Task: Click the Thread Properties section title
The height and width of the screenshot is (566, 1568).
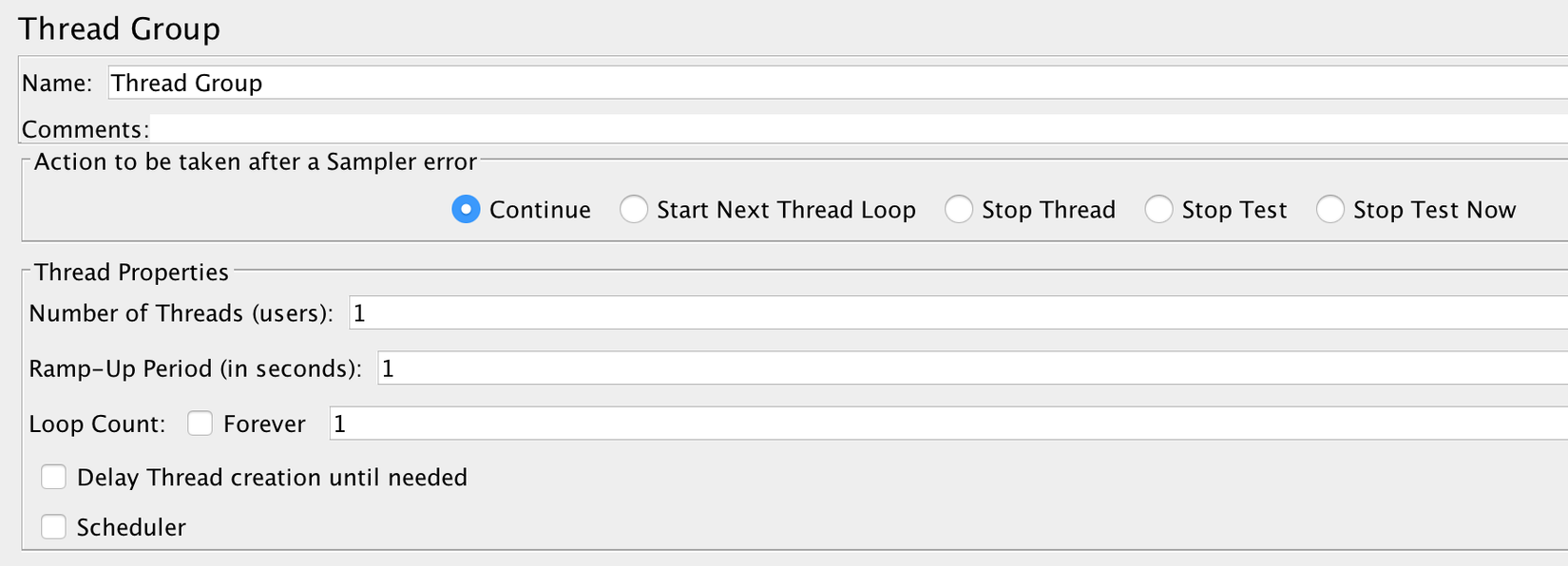Action: (x=131, y=273)
